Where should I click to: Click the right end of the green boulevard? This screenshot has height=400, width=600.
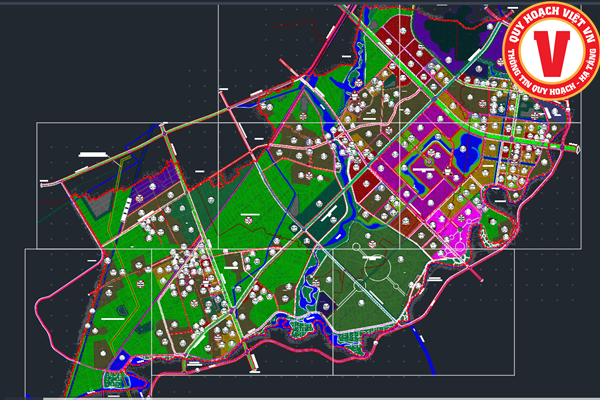(x=570, y=146)
